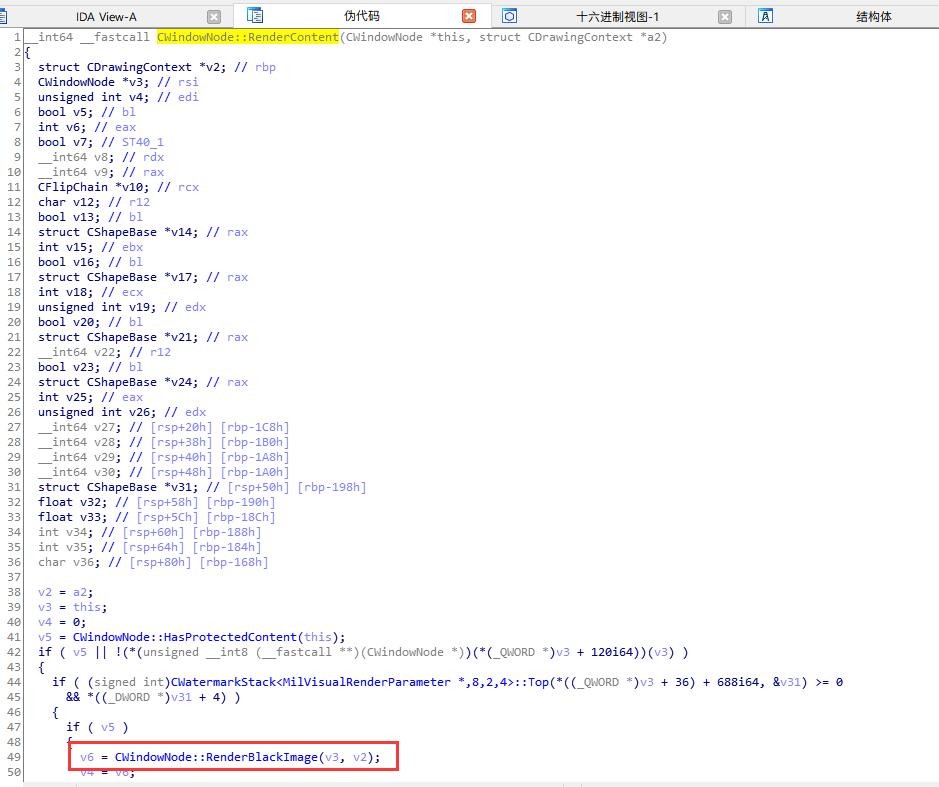Click the hex view tab icon
This screenshot has width=939, height=787.
pos(509,16)
